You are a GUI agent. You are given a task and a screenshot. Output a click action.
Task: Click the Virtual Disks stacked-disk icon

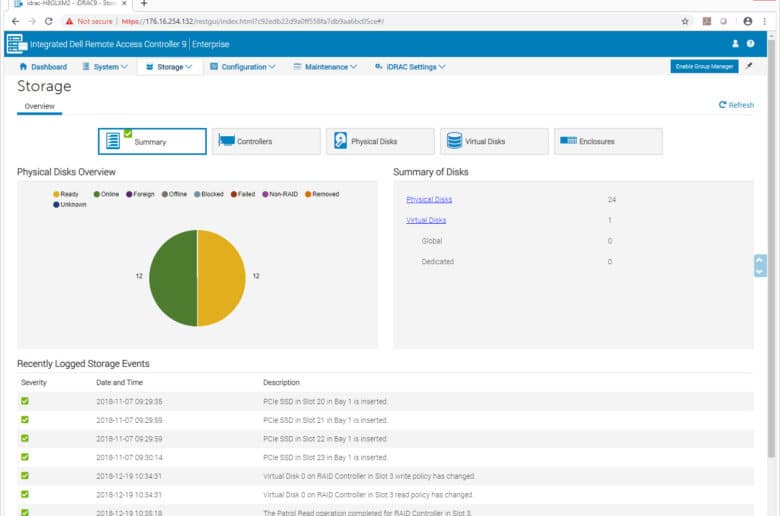point(454,140)
